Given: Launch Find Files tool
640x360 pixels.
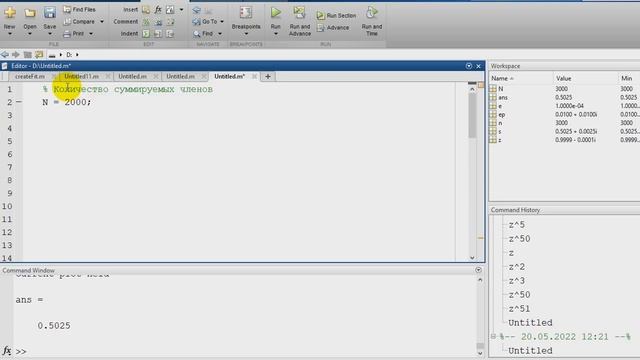Looking at the screenshot, I should [x=80, y=9].
